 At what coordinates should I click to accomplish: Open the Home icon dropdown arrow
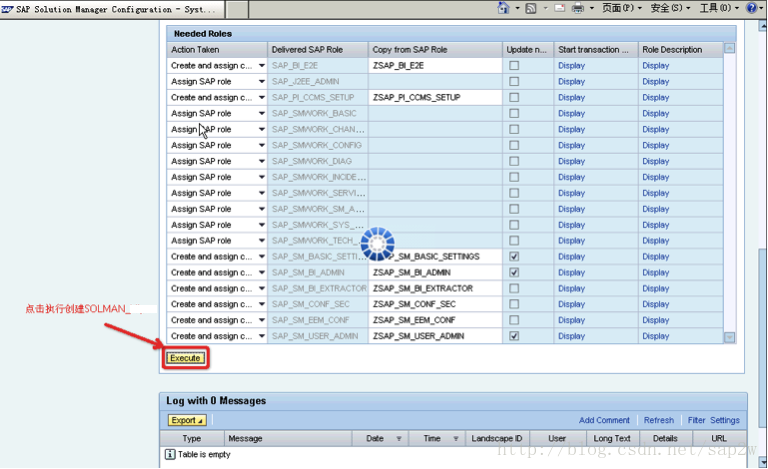(517, 8)
